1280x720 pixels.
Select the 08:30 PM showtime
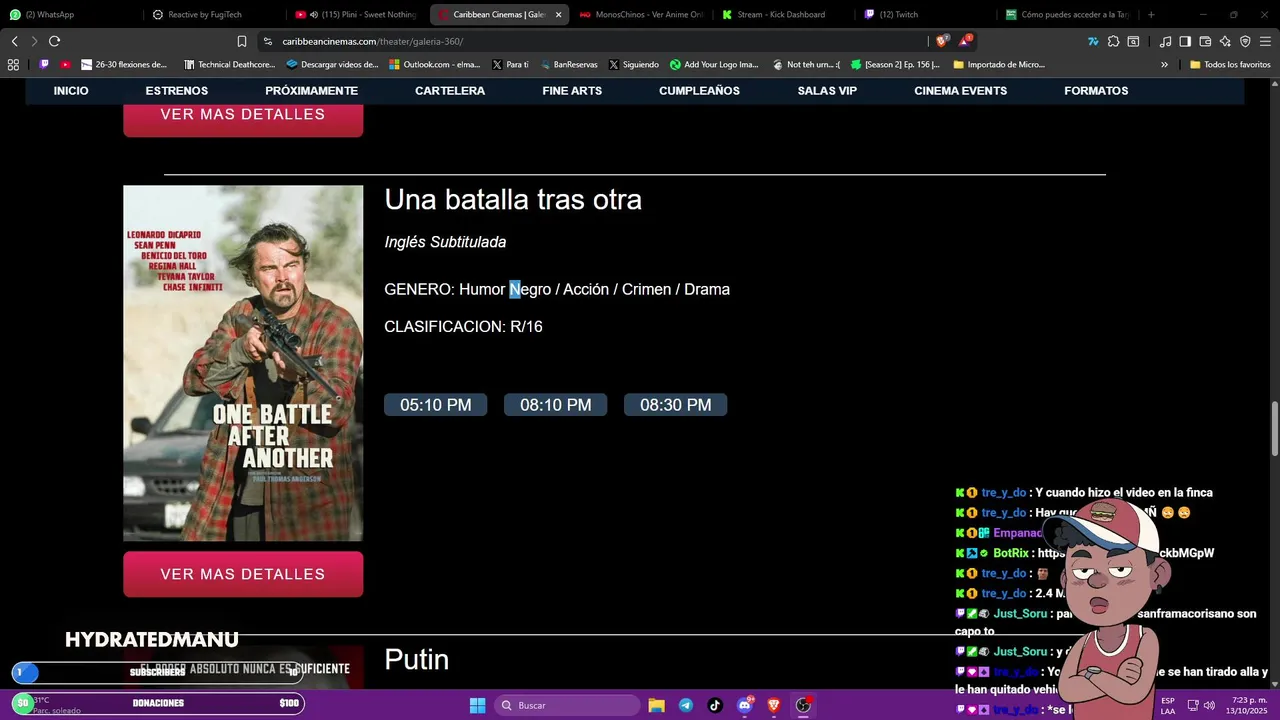[675, 405]
